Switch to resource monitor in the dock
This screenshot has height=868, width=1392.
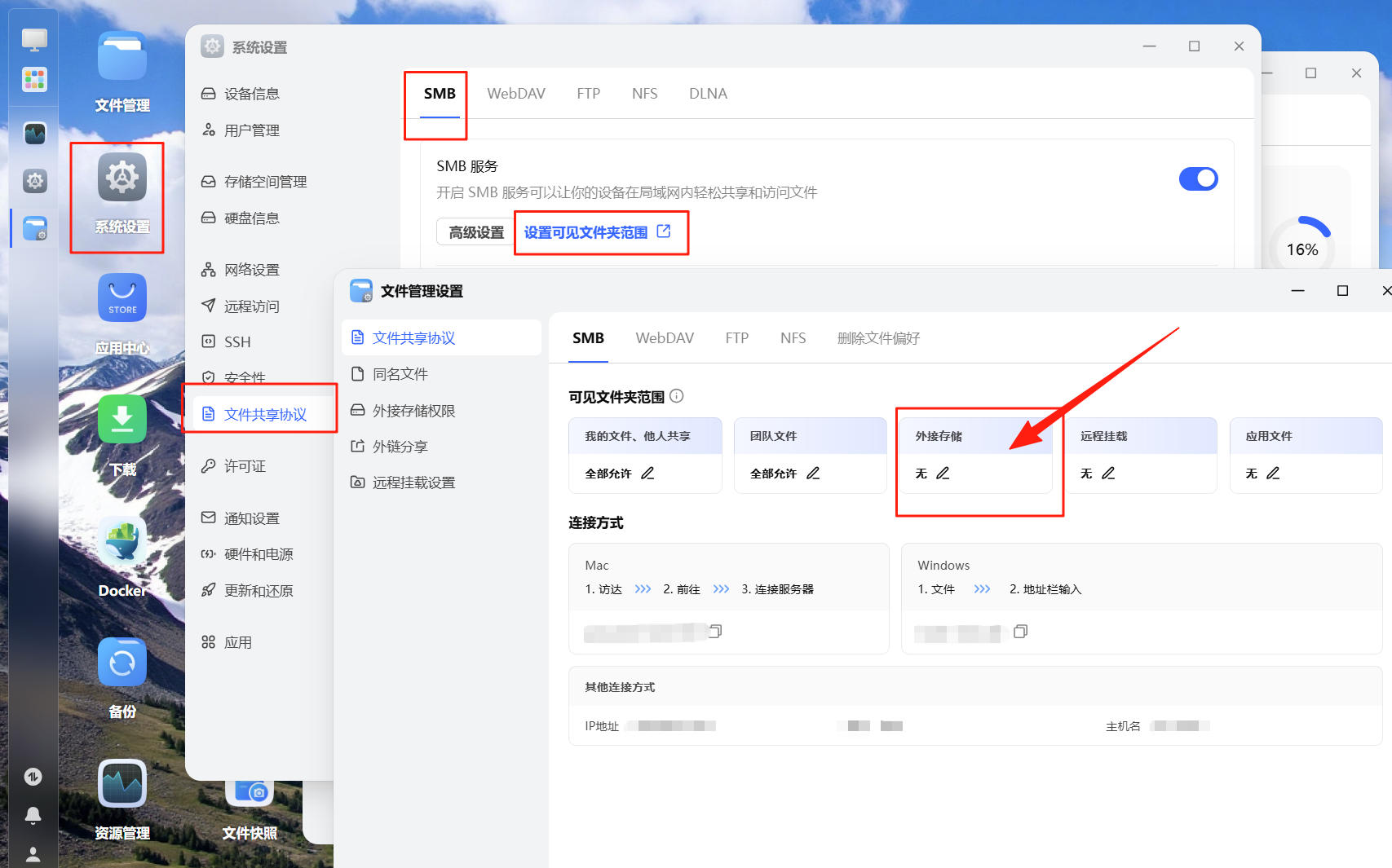tap(34, 133)
